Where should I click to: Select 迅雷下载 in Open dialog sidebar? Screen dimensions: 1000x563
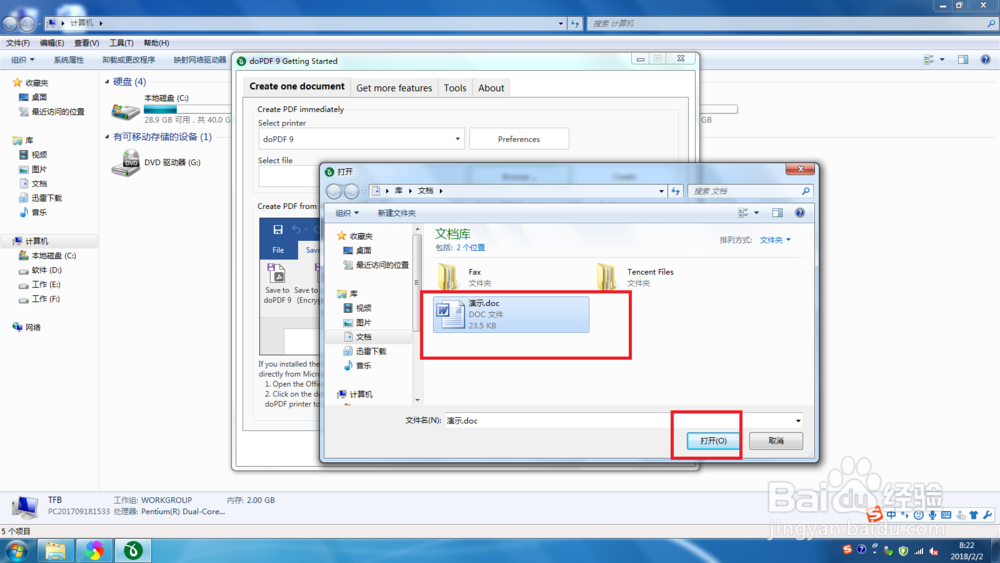(371, 351)
